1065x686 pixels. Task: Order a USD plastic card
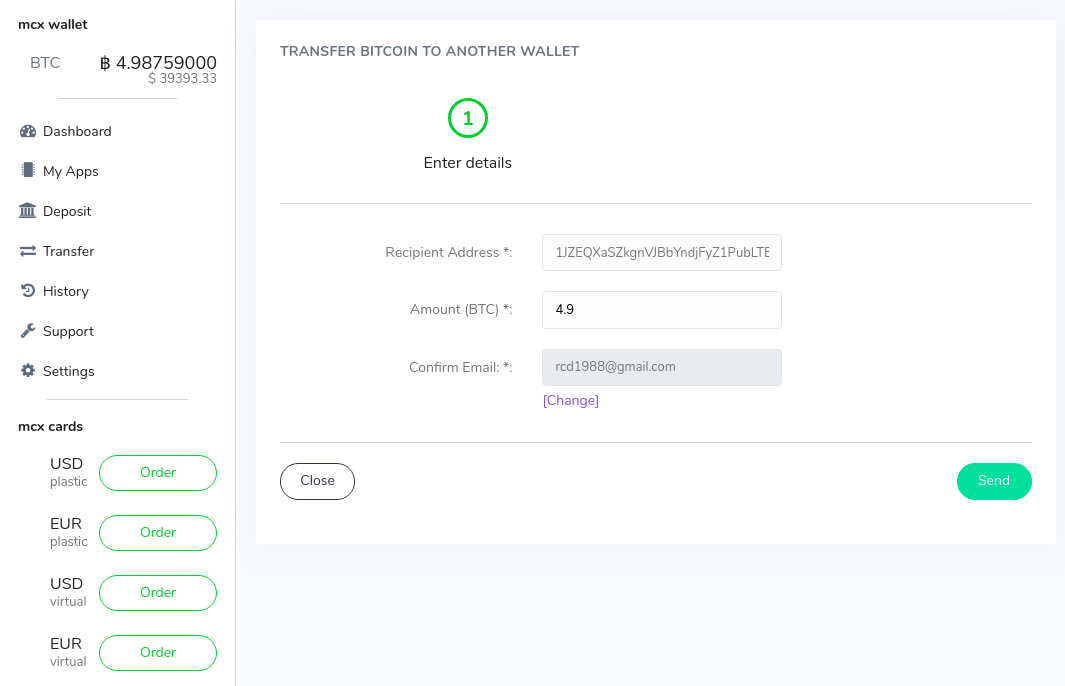coord(158,473)
